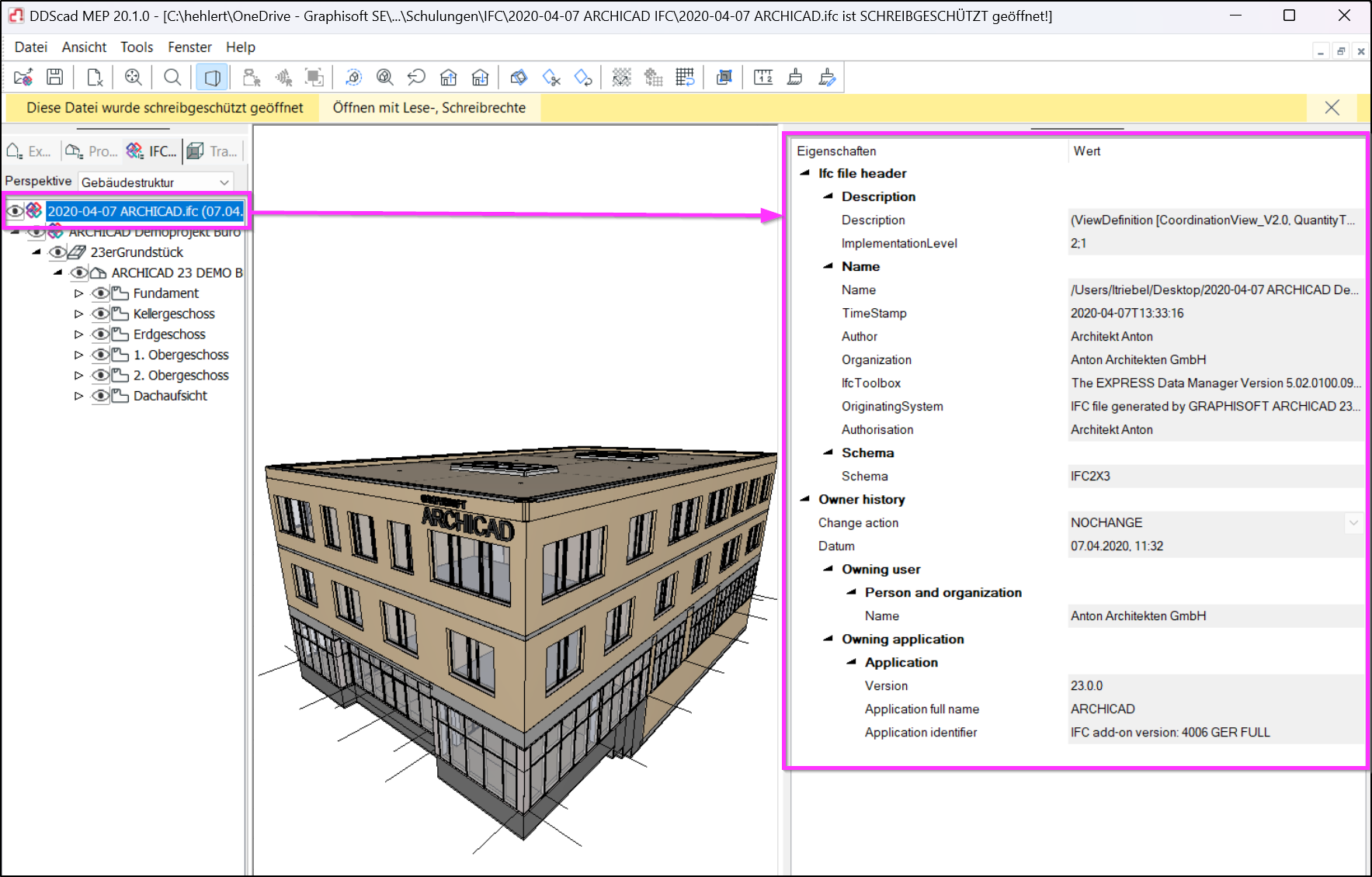This screenshot has height=877, width=1372.
Task: Click the rhombus with undo arrow icon
Action: 583,77
